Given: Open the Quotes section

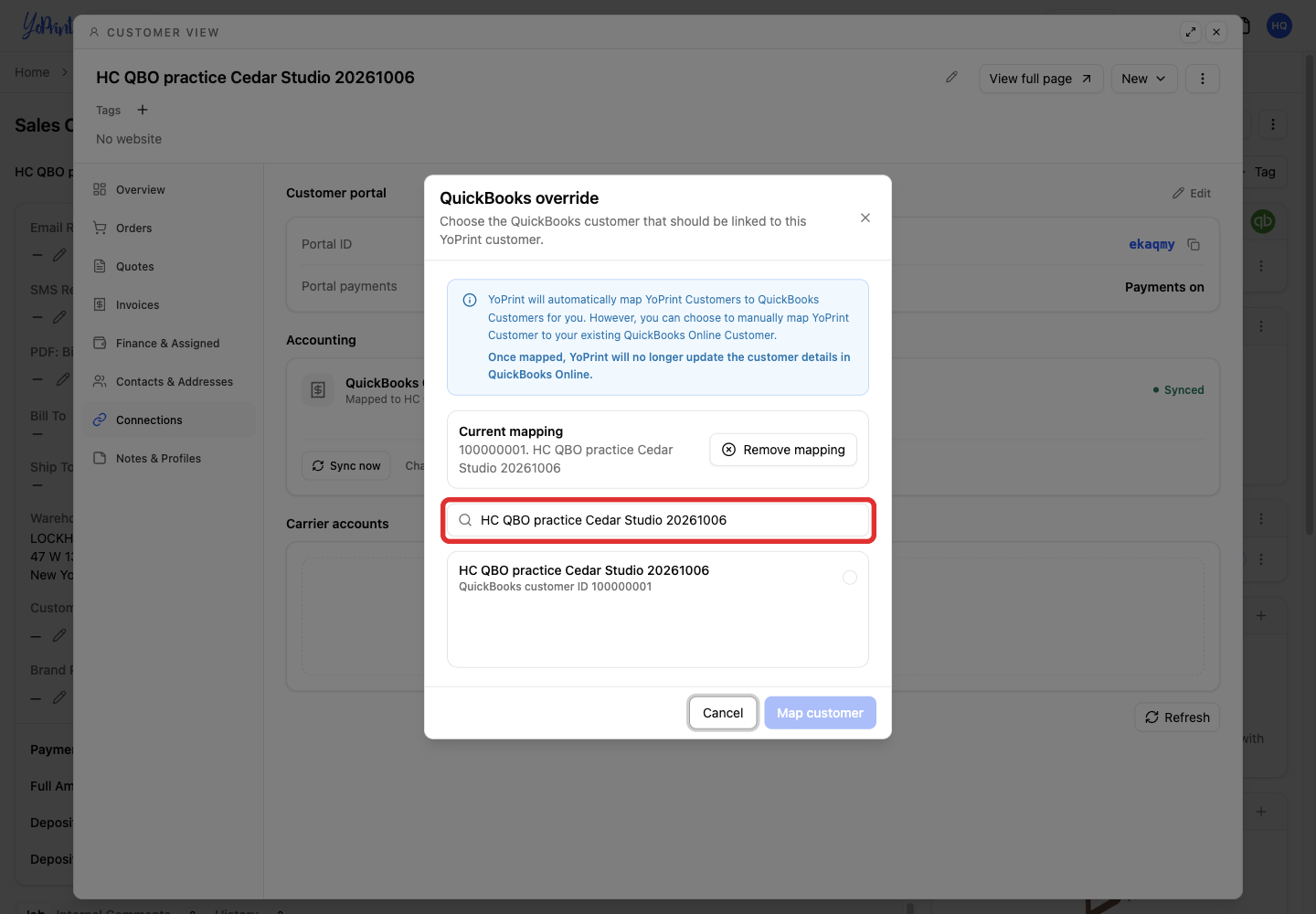Looking at the screenshot, I should (x=168, y=267).
